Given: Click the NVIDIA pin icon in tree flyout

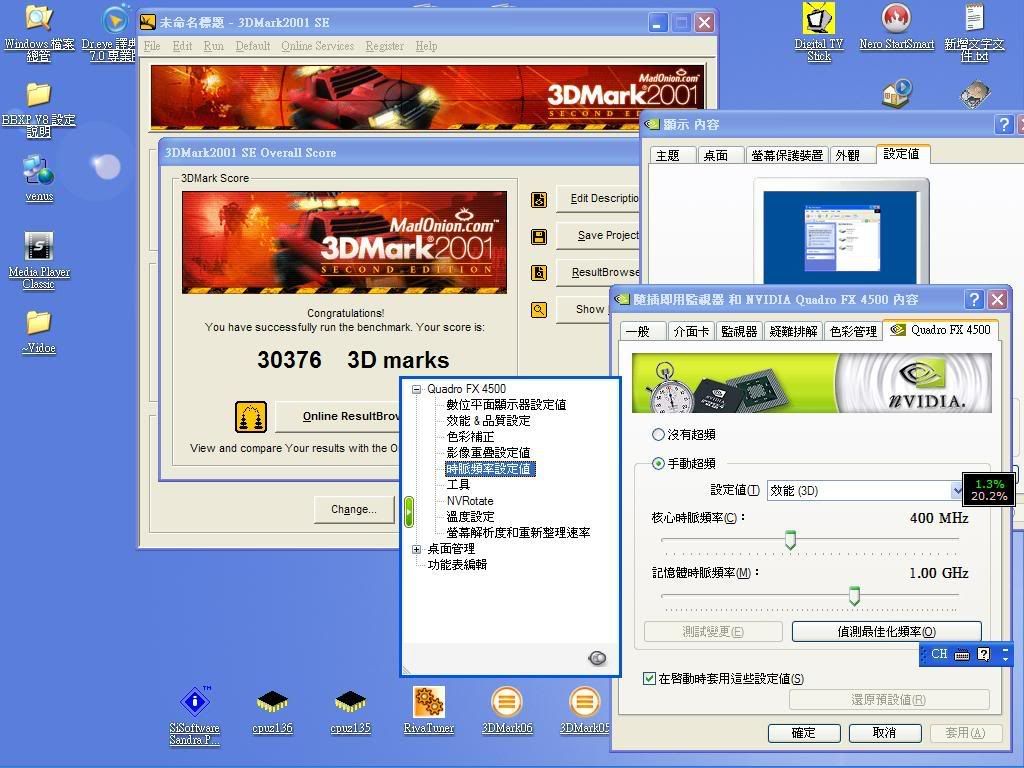Looking at the screenshot, I should tap(597, 658).
